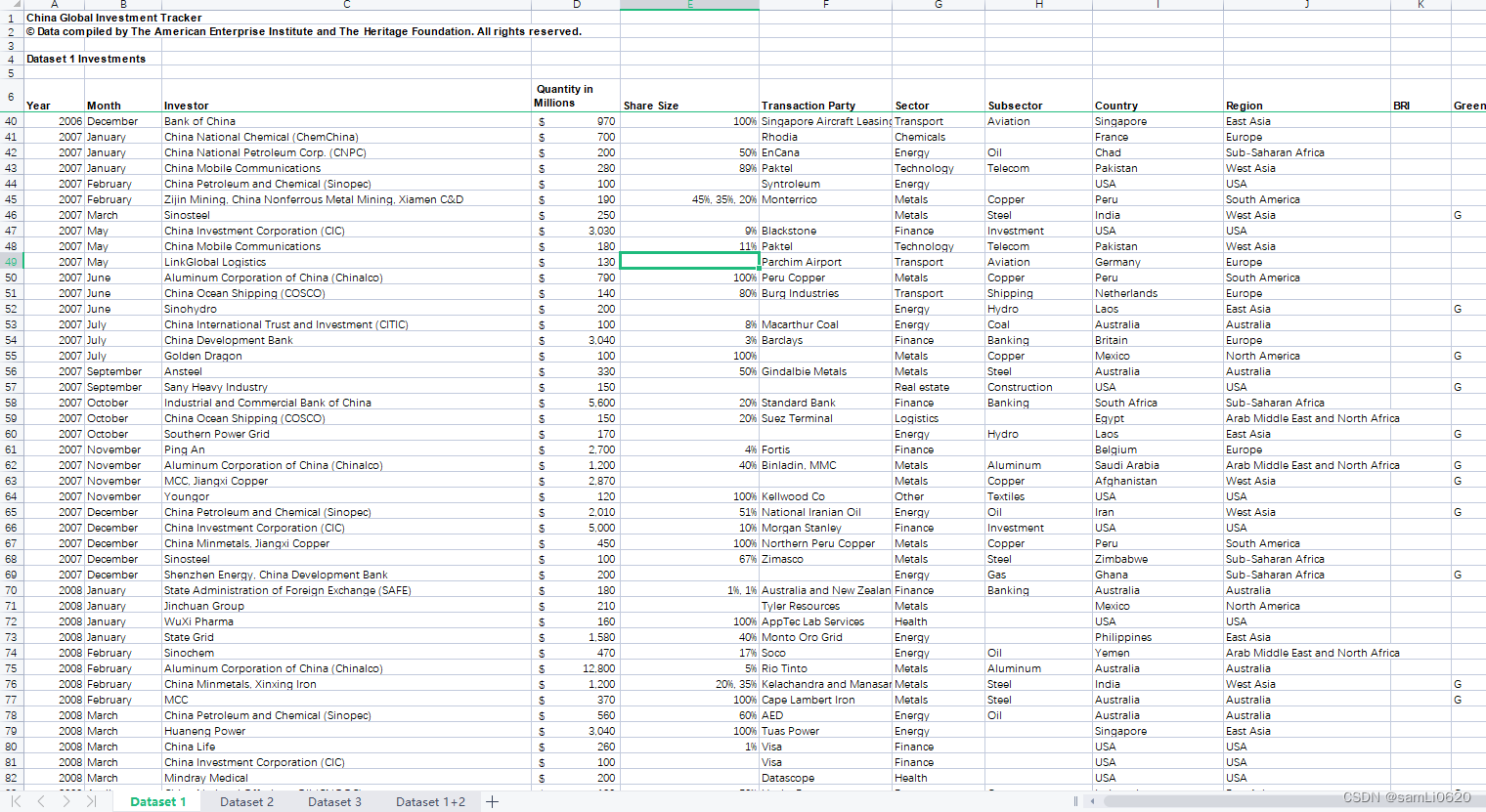Select the Rio Tinto cell

(825, 668)
